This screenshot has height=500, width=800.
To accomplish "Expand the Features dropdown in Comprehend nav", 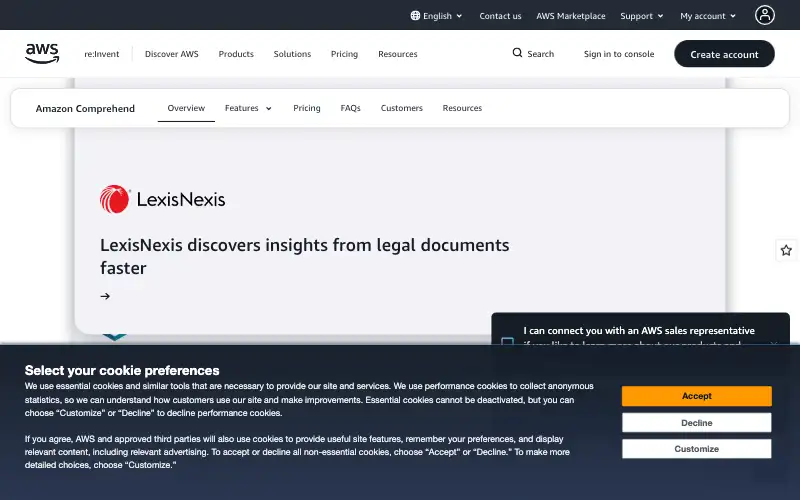I will pyautogui.click(x=248, y=108).
